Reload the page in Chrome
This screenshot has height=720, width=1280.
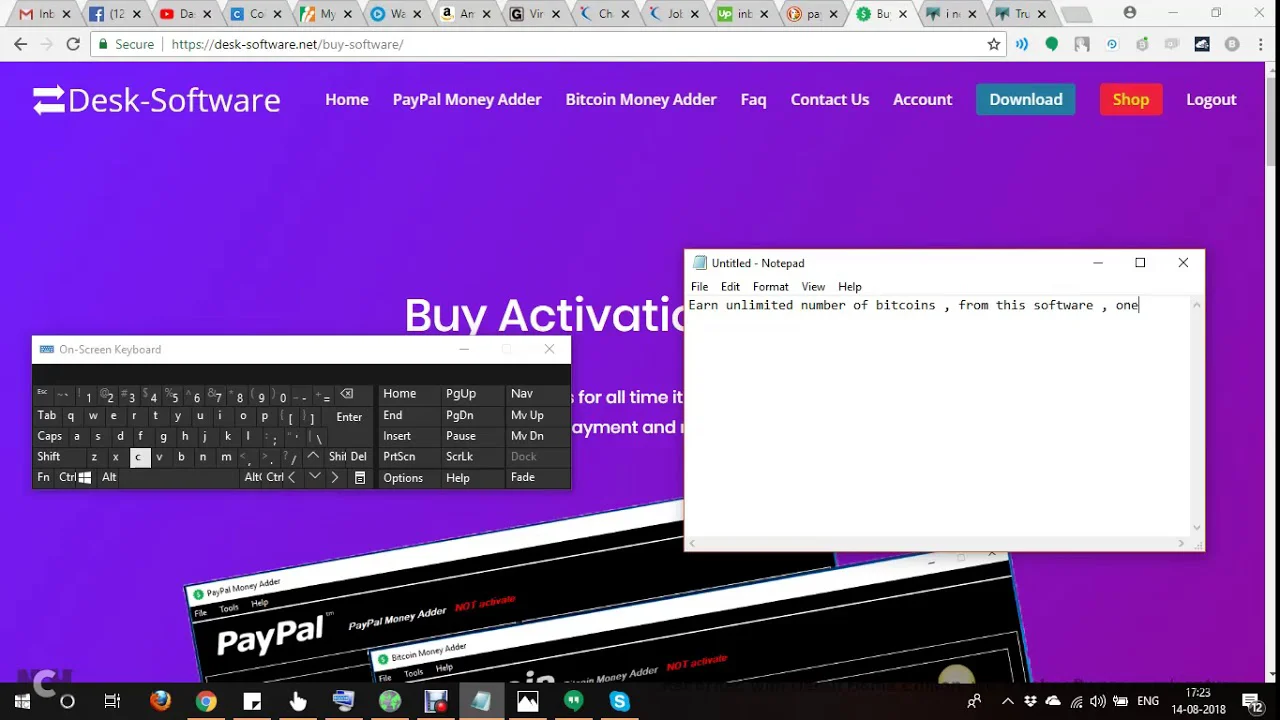pyautogui.click(x=73, y=44)
